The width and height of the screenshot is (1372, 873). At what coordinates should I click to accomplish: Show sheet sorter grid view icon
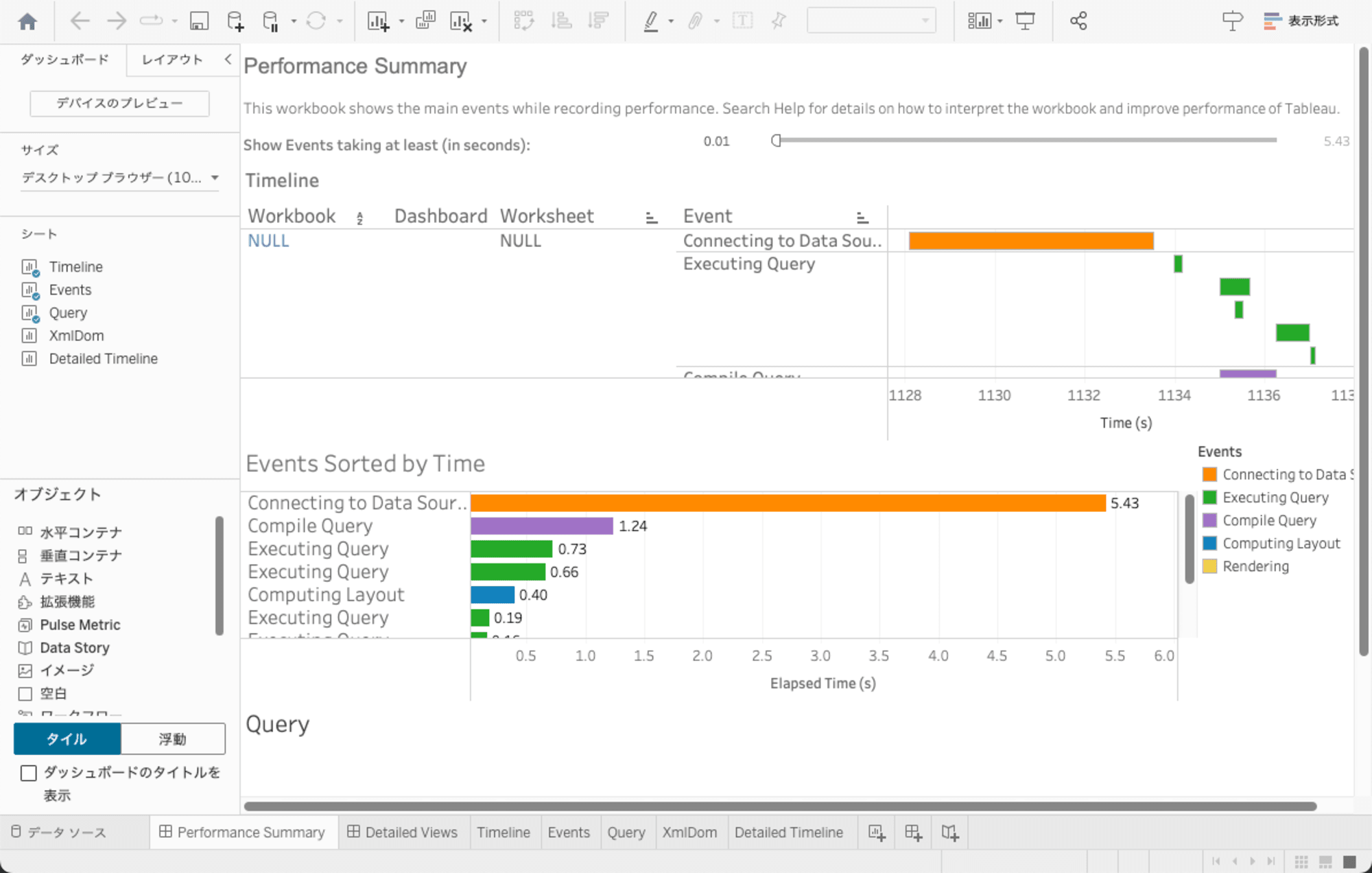tap(1301, 861)
